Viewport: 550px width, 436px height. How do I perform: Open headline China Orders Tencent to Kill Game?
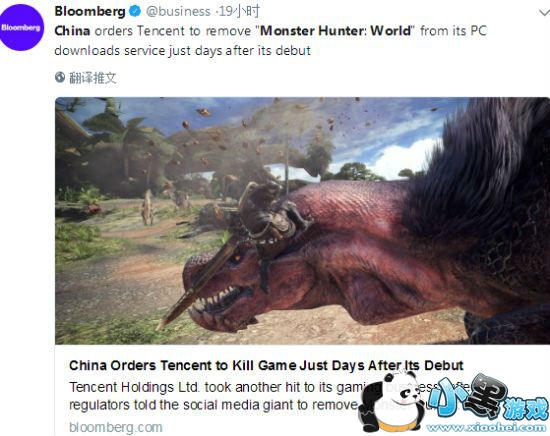[x=266, y=365]
